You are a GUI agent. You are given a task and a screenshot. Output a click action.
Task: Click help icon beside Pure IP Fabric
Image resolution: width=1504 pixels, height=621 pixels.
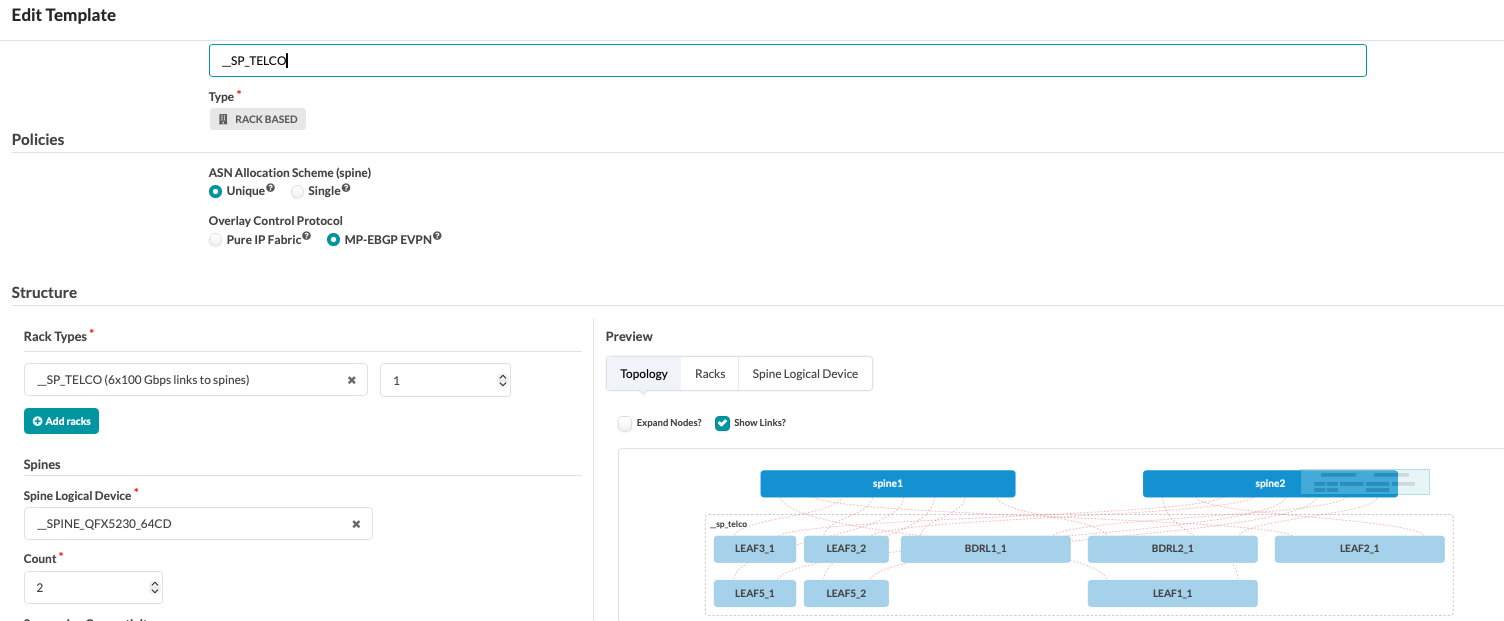click(307, 237)
